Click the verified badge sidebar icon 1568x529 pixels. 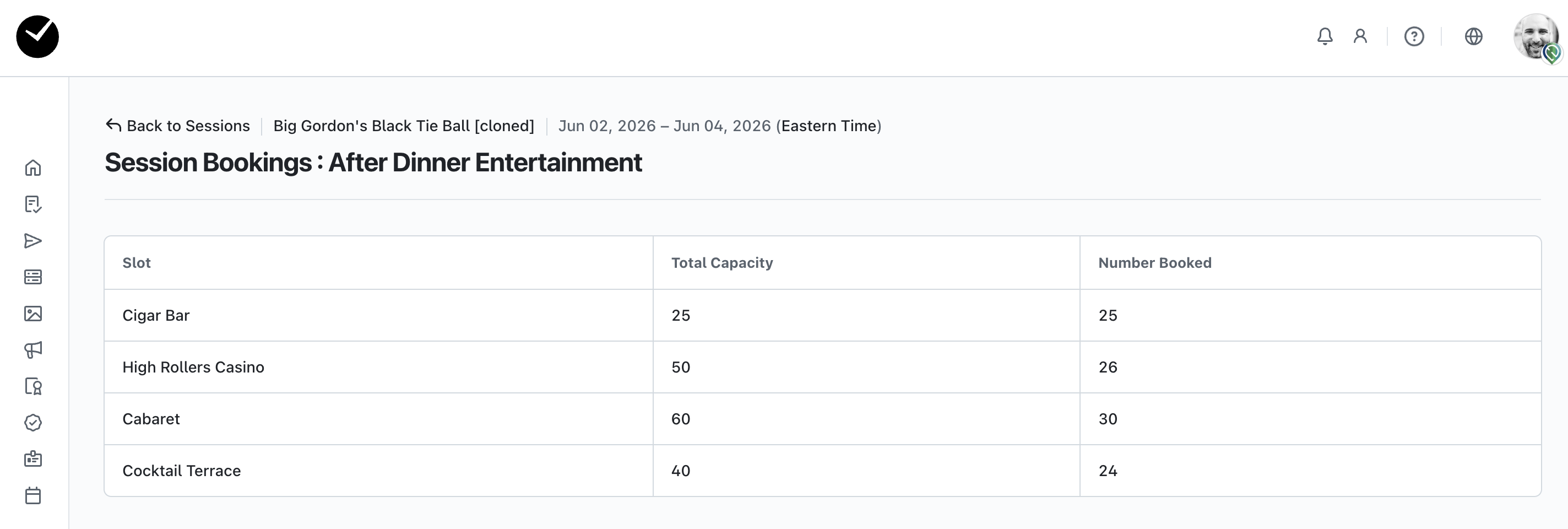[33, 423]
